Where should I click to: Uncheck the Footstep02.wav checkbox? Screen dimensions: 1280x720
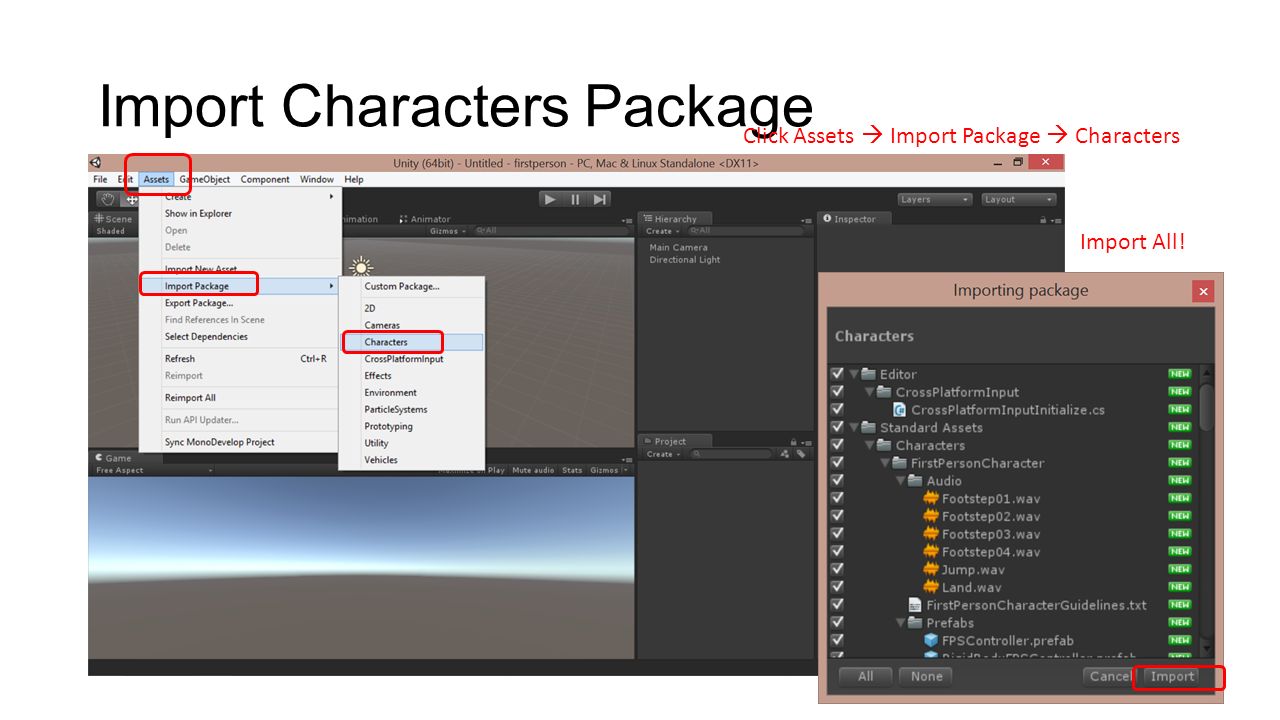pos(838,516)
